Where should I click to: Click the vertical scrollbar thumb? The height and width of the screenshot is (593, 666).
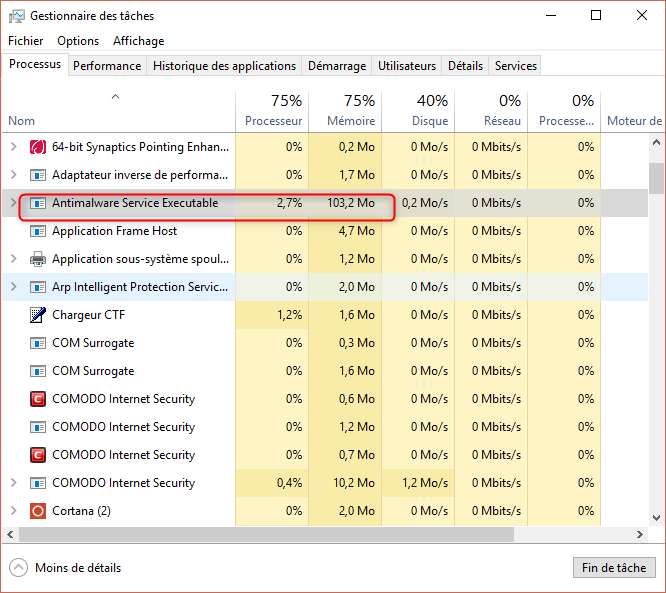pos(656,178)
